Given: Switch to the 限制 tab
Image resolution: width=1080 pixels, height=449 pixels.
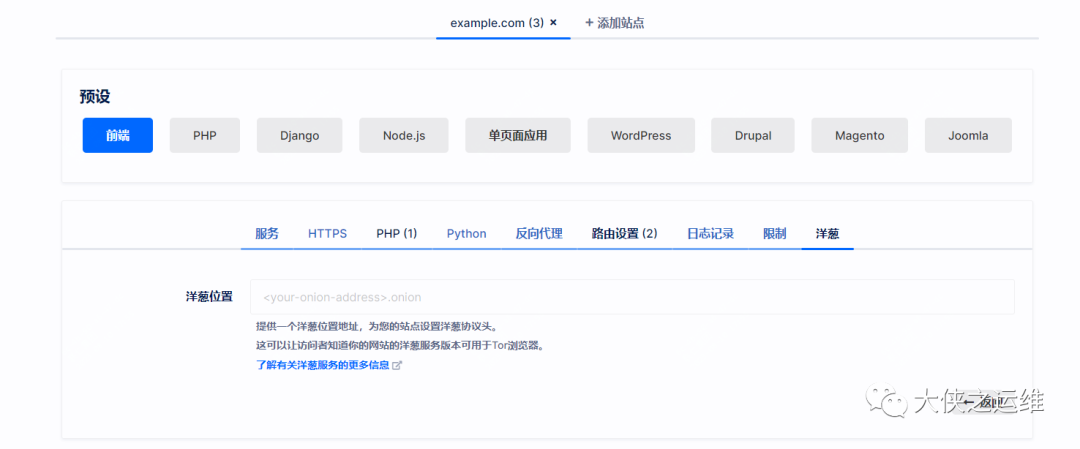Looking at the screenshot, I should click(x=774, y=233).
